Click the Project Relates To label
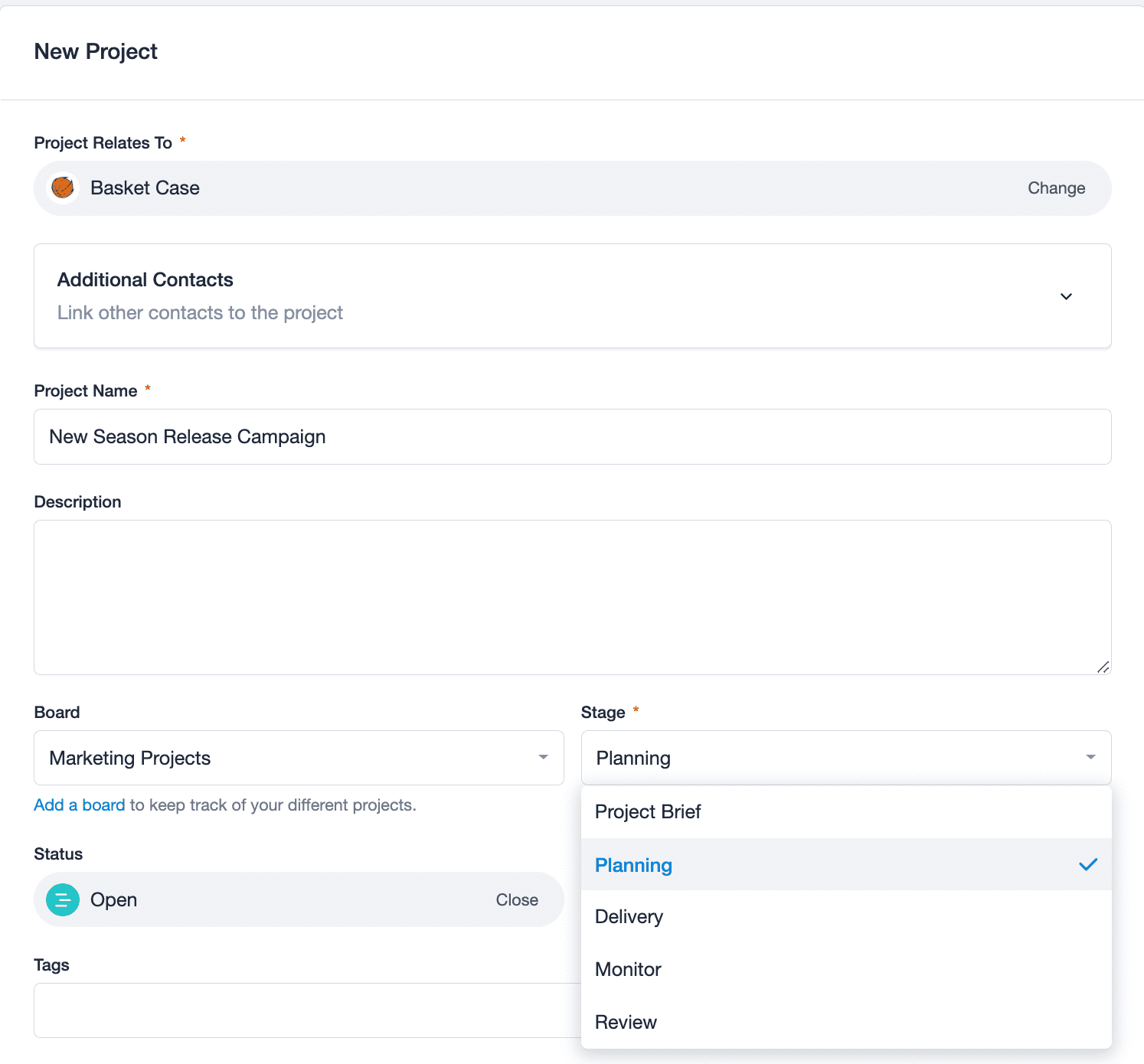 point(103,143)
